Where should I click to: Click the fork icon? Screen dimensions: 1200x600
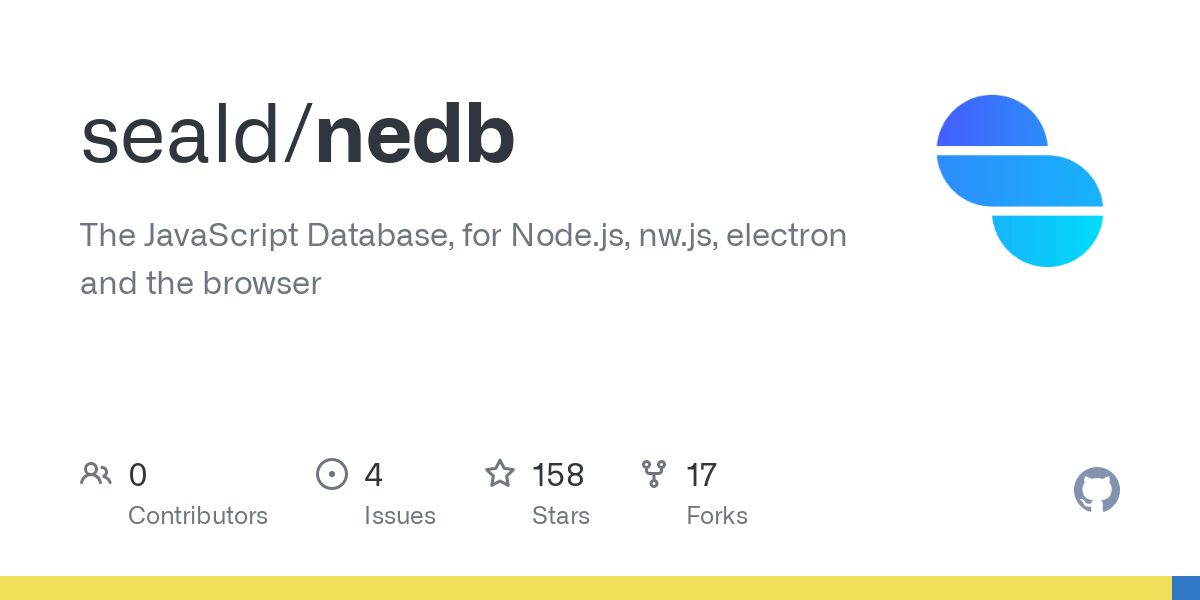[654, 474]
